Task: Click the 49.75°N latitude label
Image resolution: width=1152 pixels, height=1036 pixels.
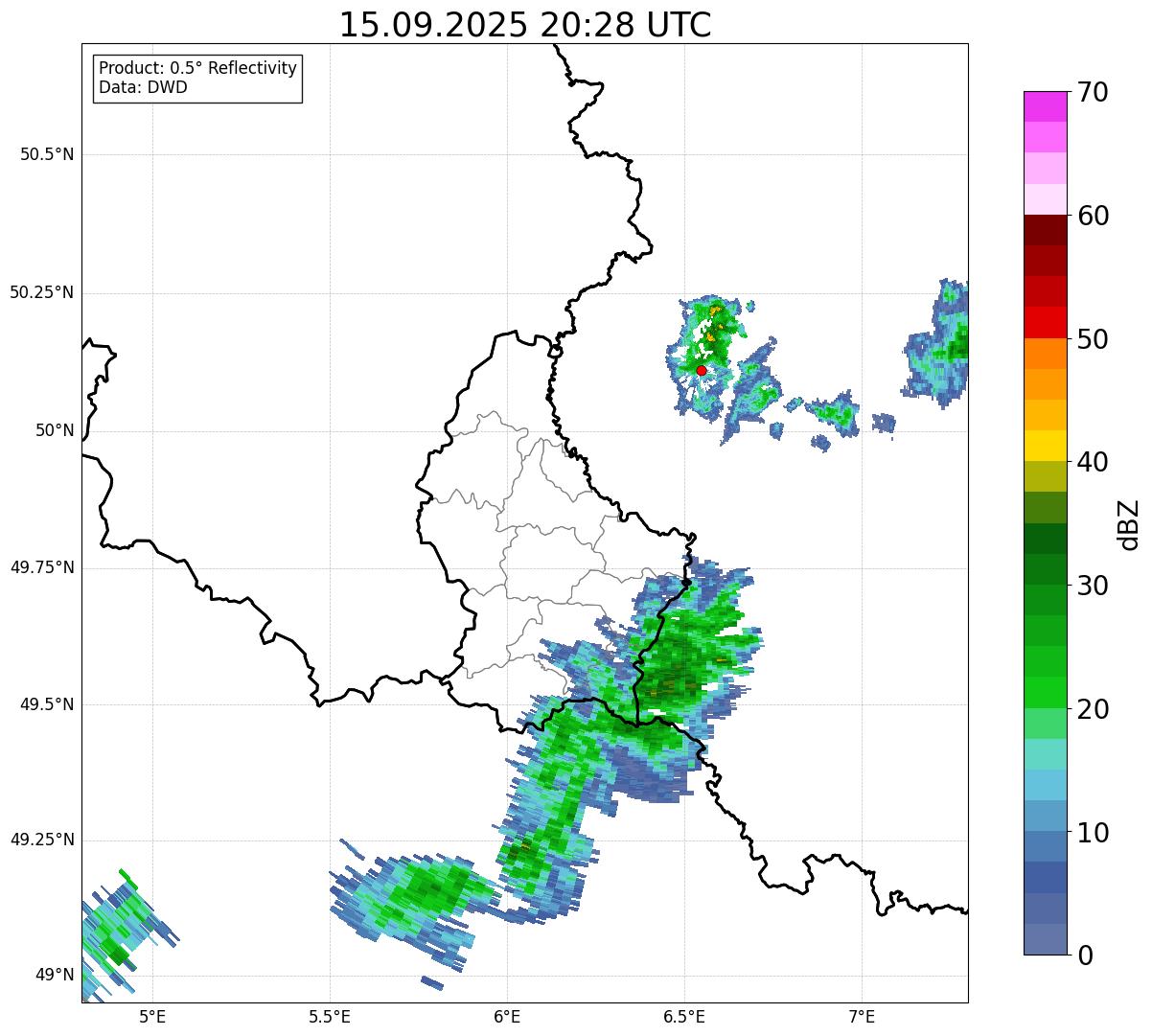Action: [x=41, y=567]
